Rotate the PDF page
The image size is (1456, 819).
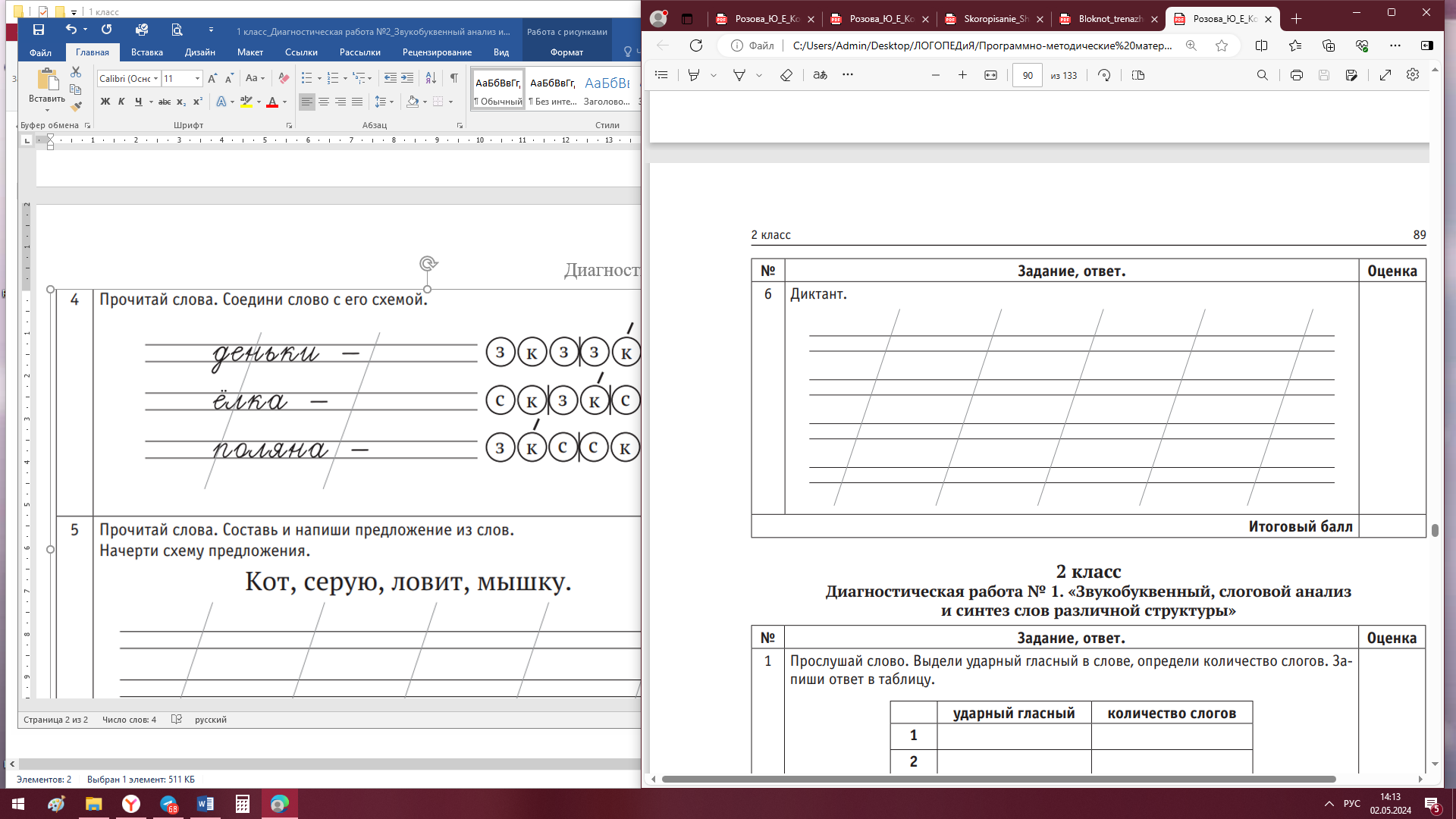1104,75
